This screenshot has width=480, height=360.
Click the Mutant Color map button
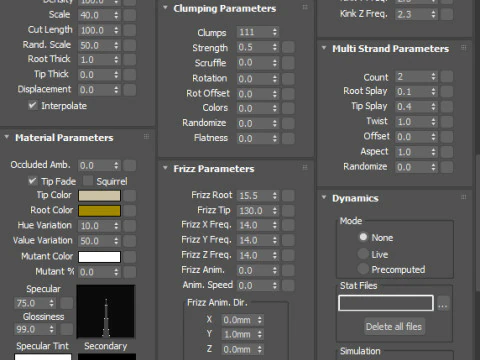[x=130, y=257]
